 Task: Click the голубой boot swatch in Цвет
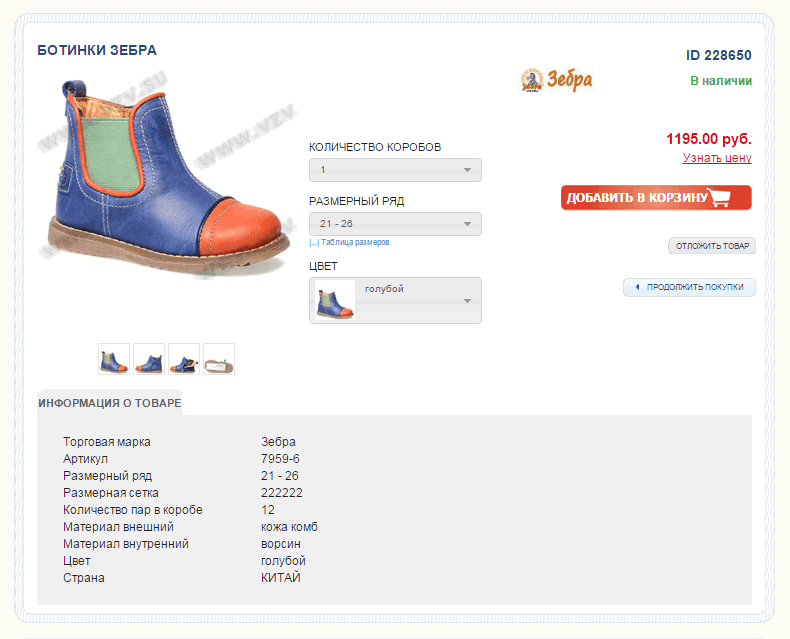pos(335,301)
